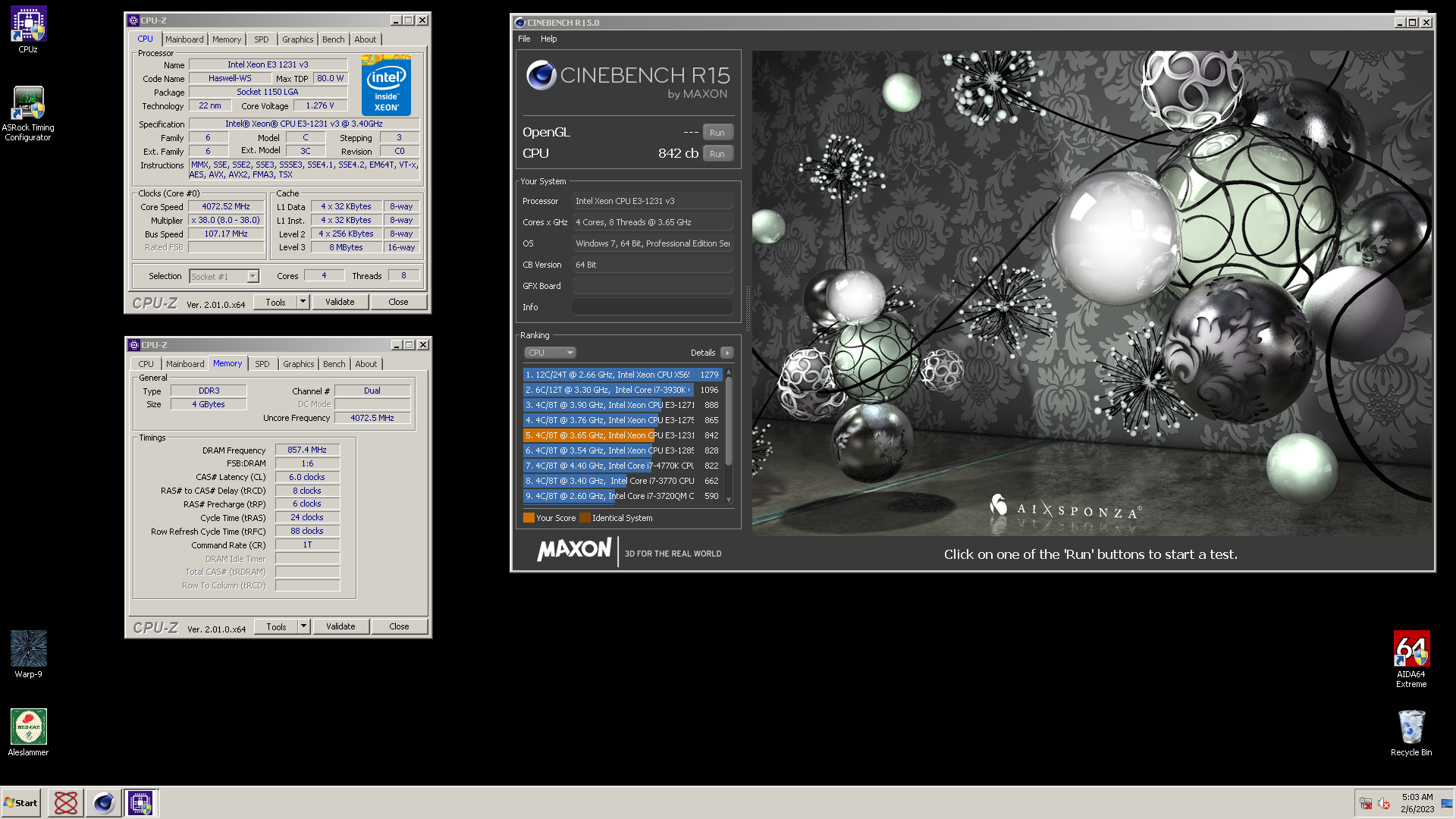
Task: Click the taskbar clock showing 5:03 AM
Action: tap(1417, 803)
